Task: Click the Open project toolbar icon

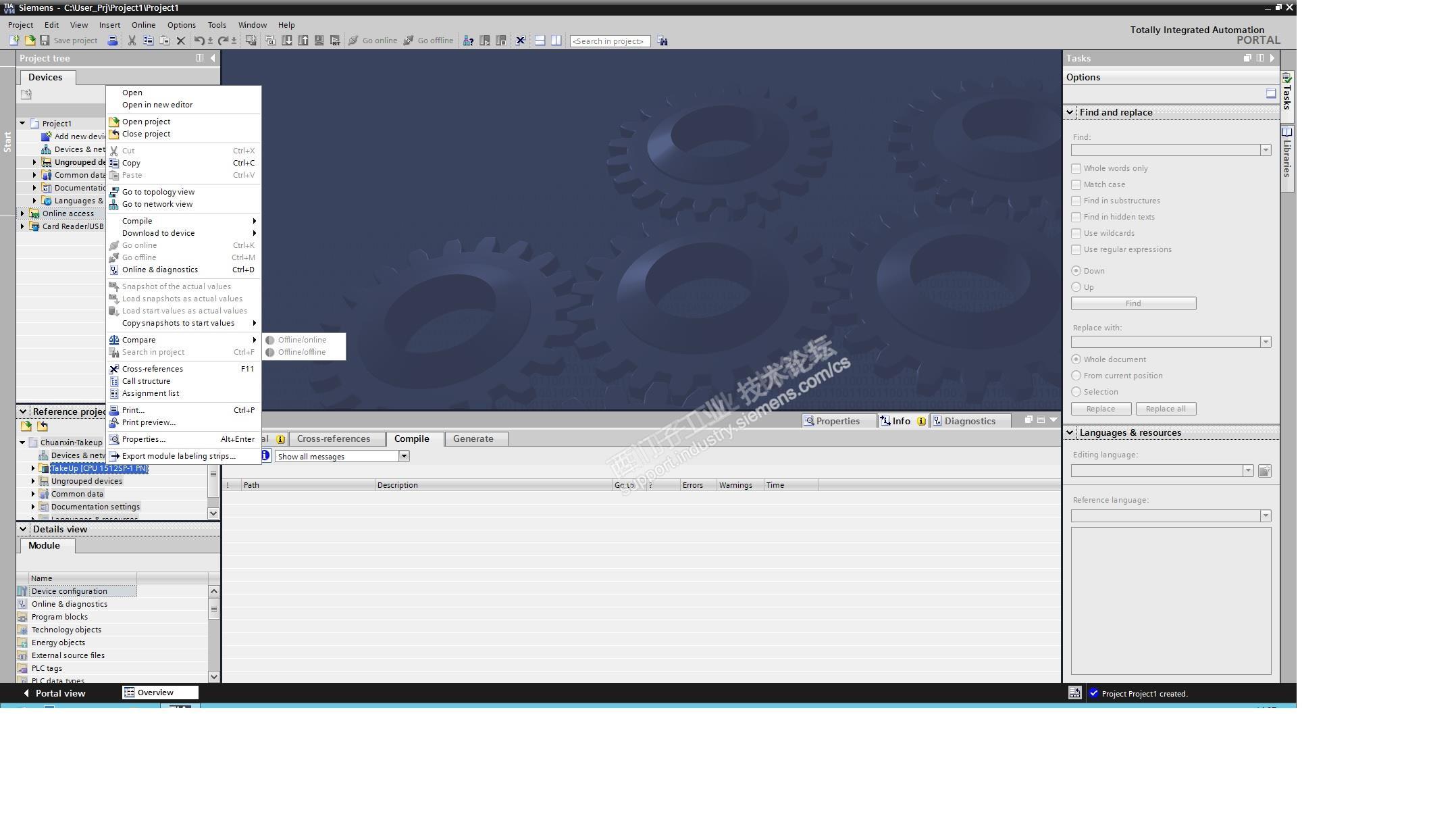Action: tap(30, 41)
